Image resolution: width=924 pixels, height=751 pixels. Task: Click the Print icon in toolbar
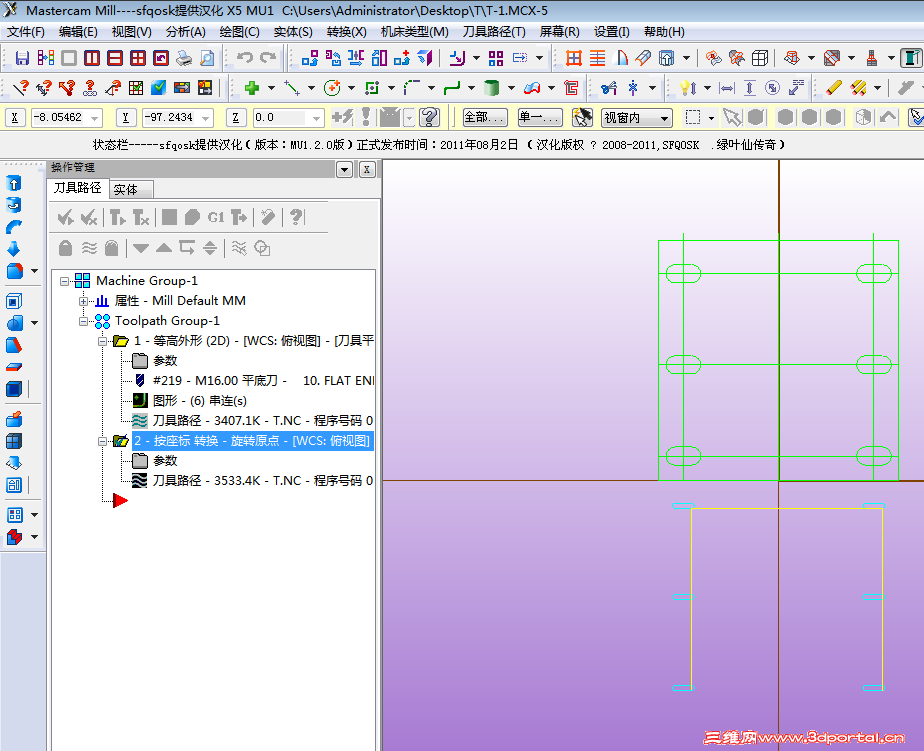(184, 58)
